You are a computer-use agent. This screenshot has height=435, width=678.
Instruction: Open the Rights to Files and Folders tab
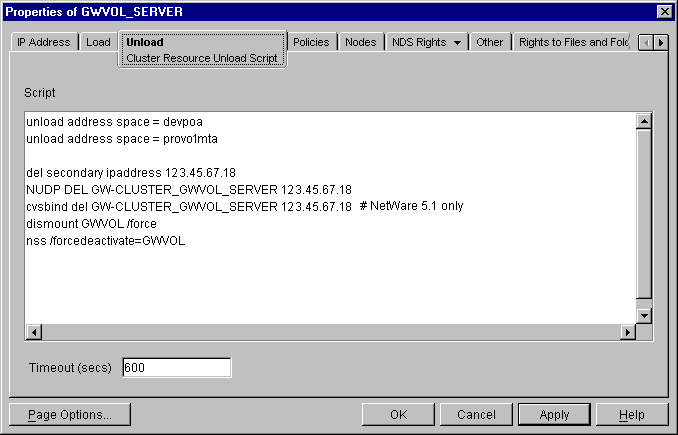[x=574, y=42]
